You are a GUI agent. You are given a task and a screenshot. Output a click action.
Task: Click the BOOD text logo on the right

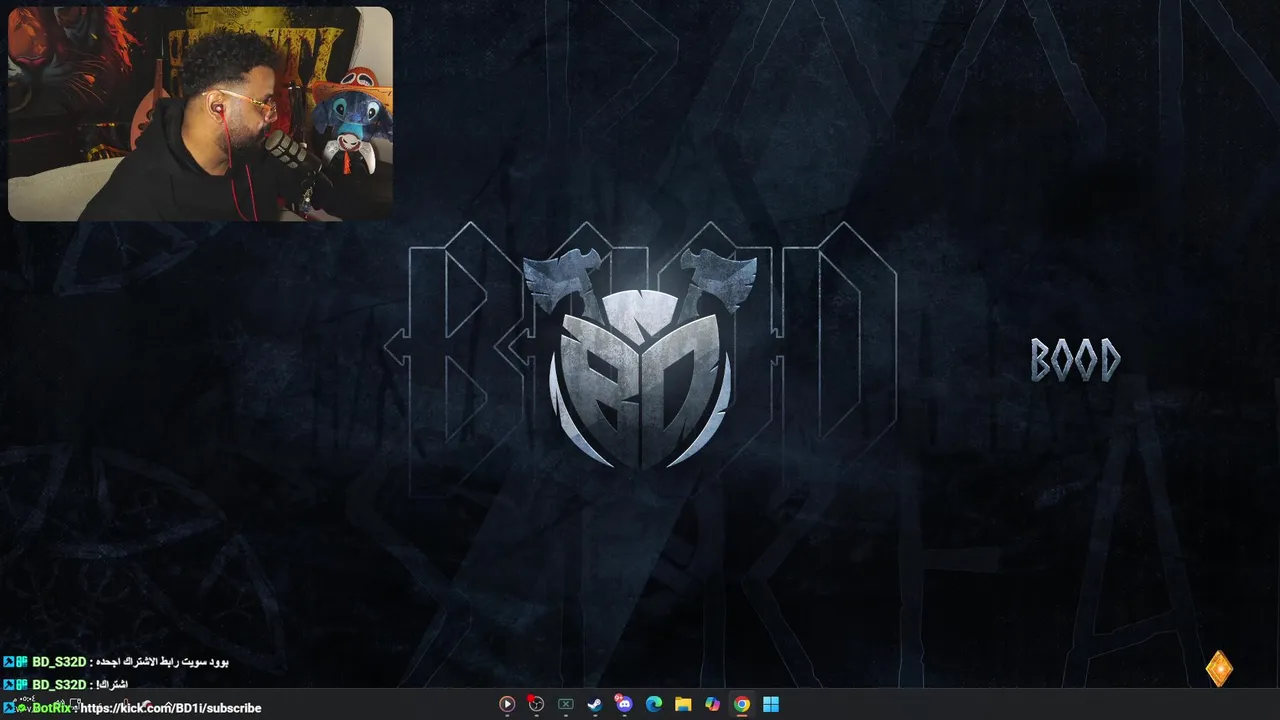click(x=1075, y=360)
